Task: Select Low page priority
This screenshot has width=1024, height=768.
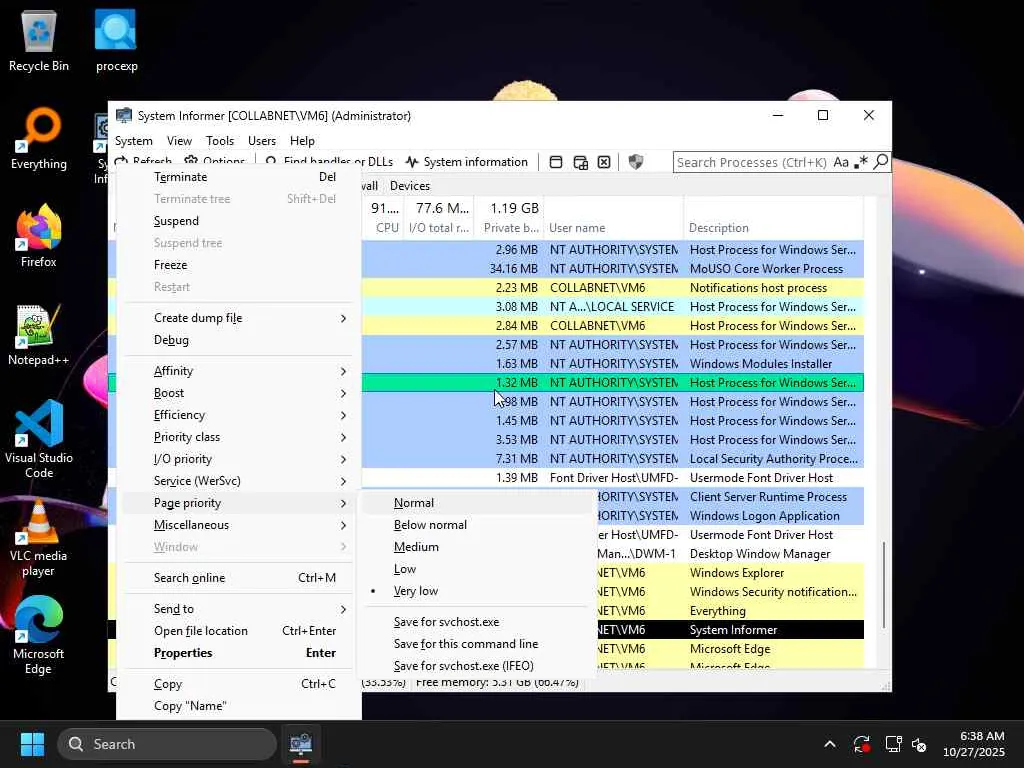Action: click(478, 569)
